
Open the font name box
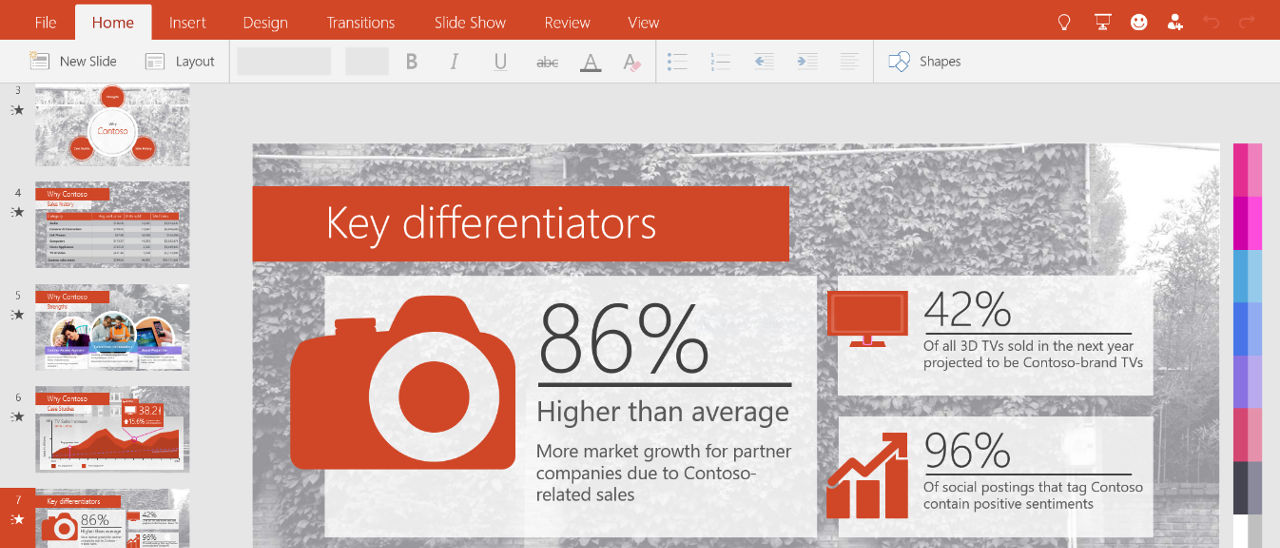pos(284,61)
